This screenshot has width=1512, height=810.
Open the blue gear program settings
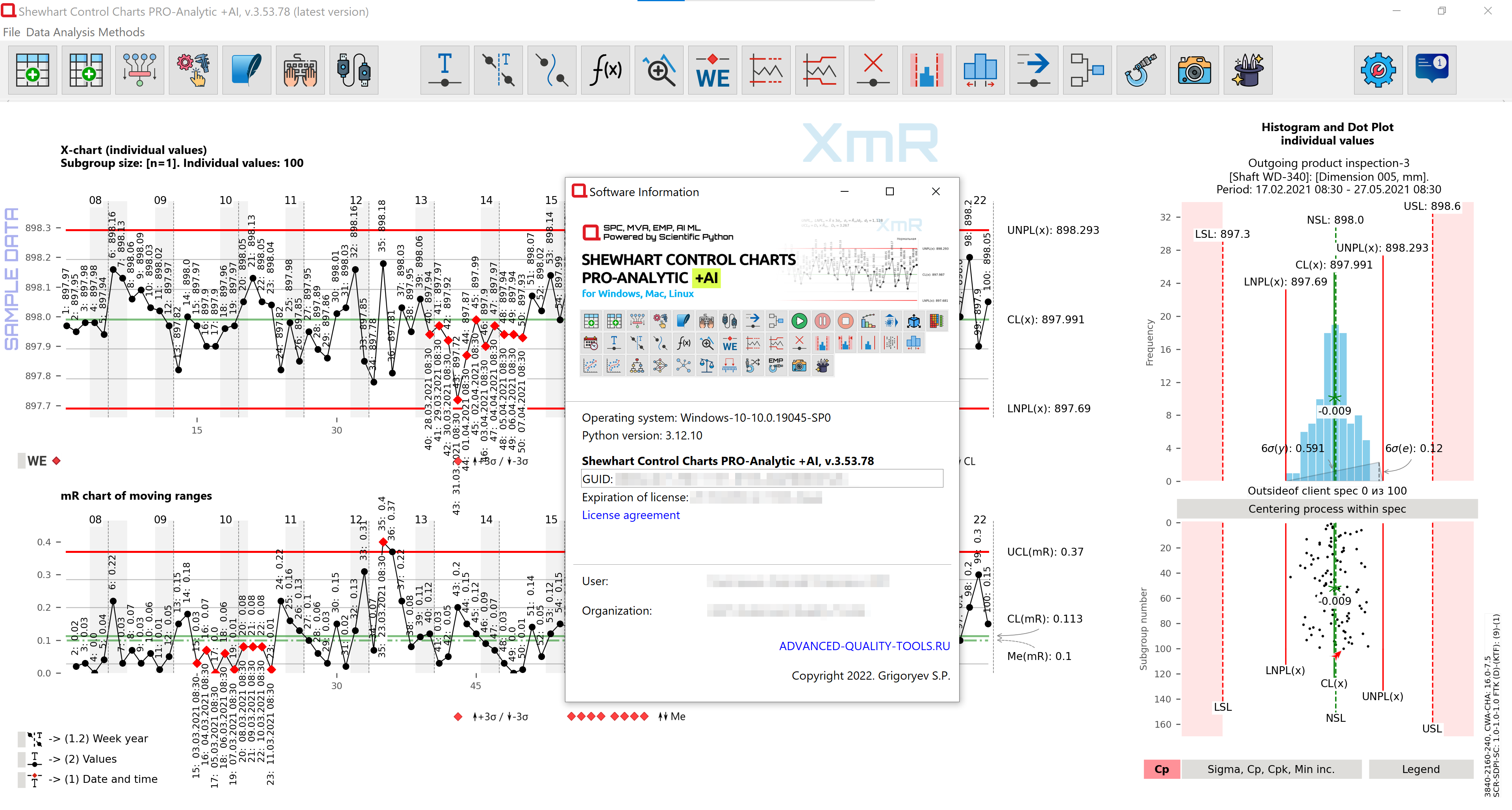pos(1378,70)
